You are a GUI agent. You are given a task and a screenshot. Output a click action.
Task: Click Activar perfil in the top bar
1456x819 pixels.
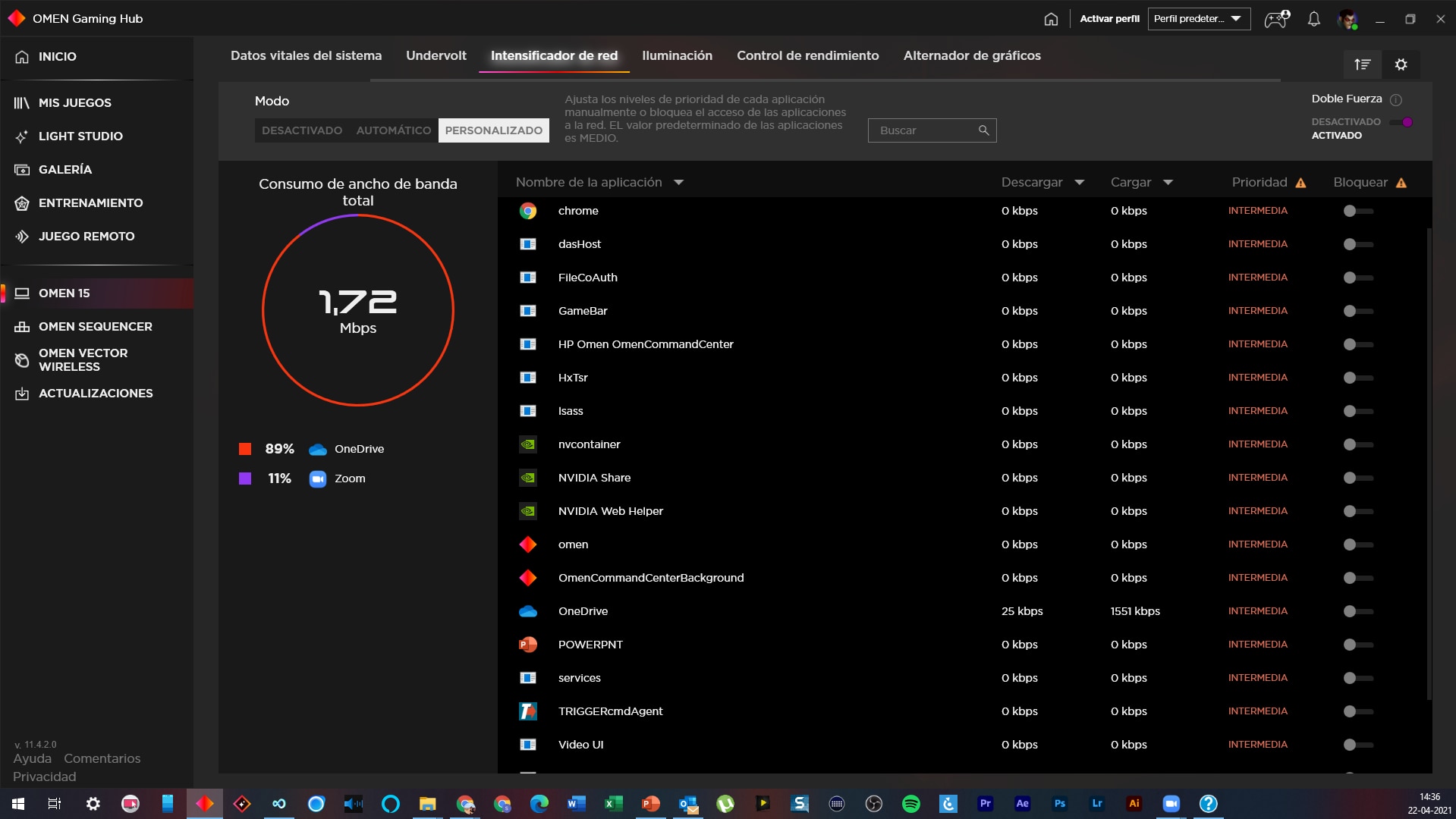pos(1109,19)
